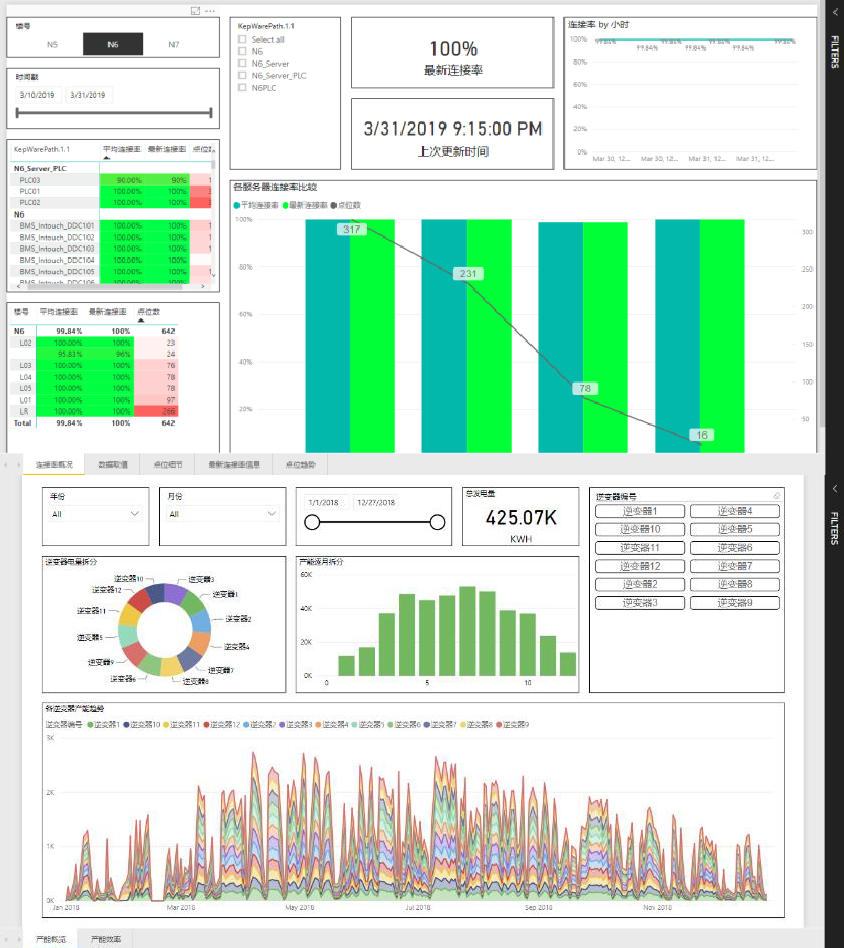This screenshot has height=948, width=844.
Task: Click the 逆变器10 button
Action: point(640,530)
